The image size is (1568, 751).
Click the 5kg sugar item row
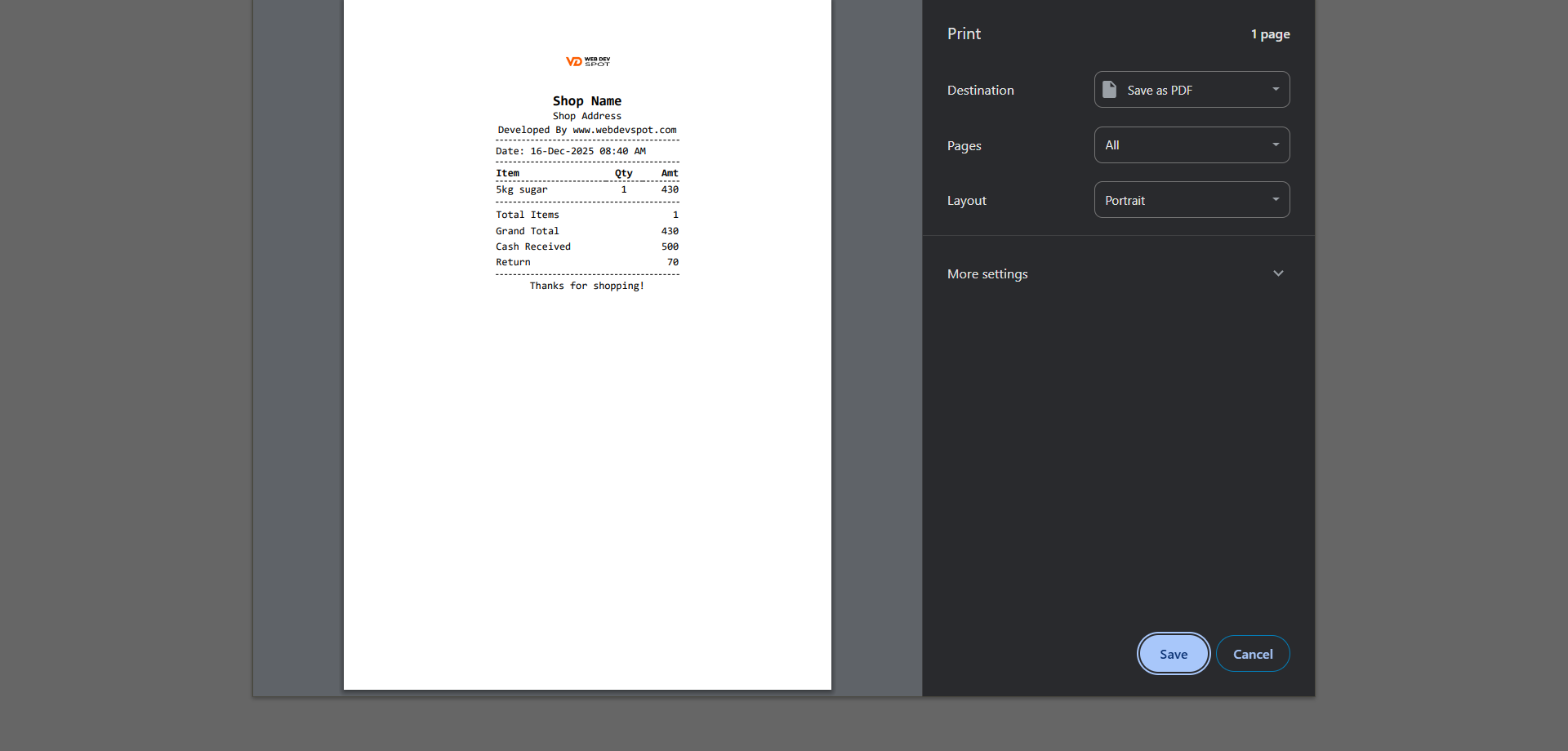tap(586, 189)
